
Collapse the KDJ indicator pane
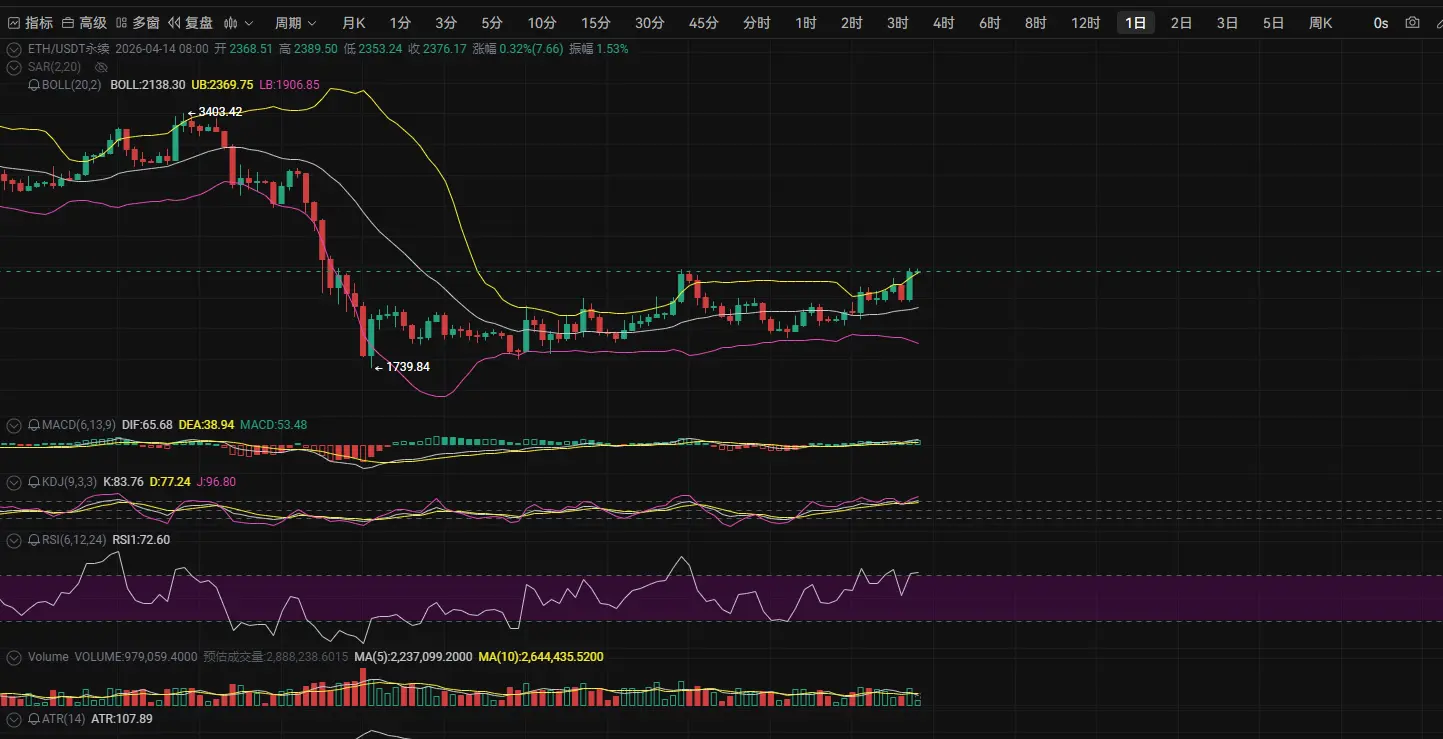pyautogui.click(x=14, y=482)
